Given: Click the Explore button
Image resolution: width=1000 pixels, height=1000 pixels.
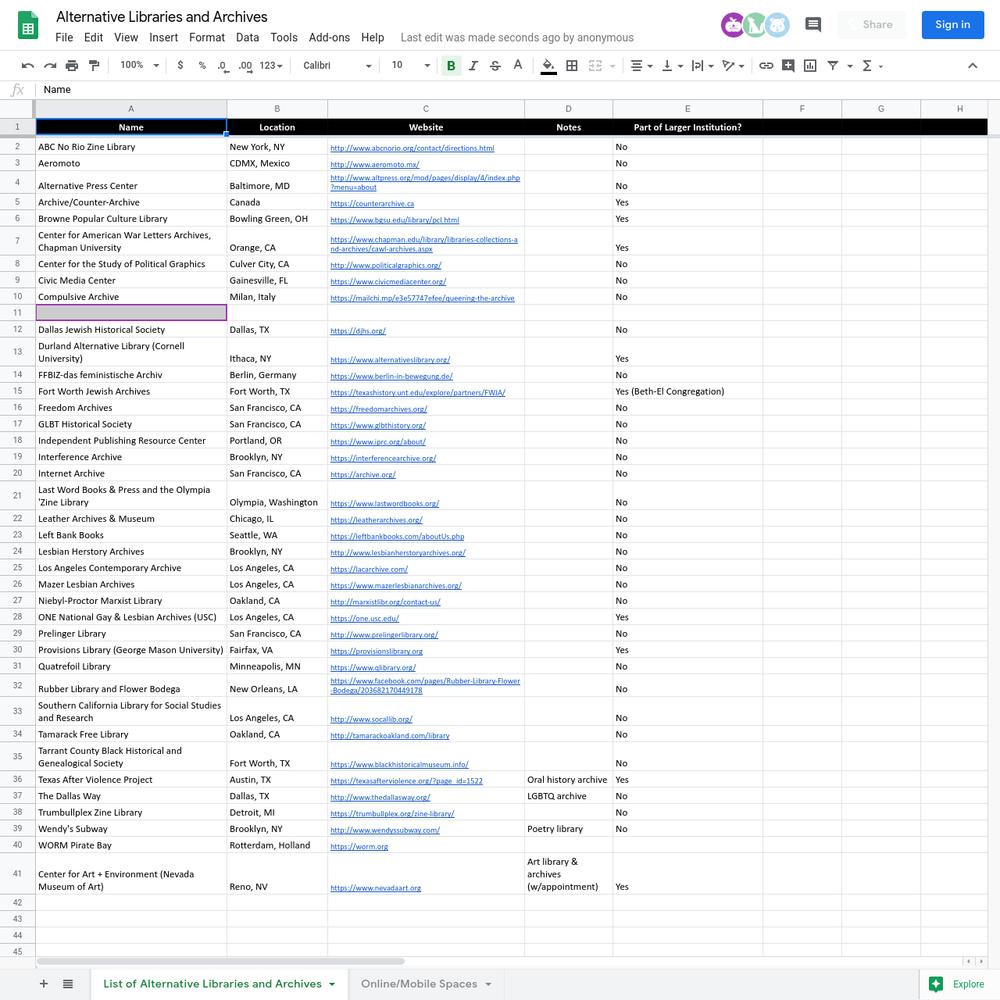Looking at the screenshot, I should click(x=958, y=984).
